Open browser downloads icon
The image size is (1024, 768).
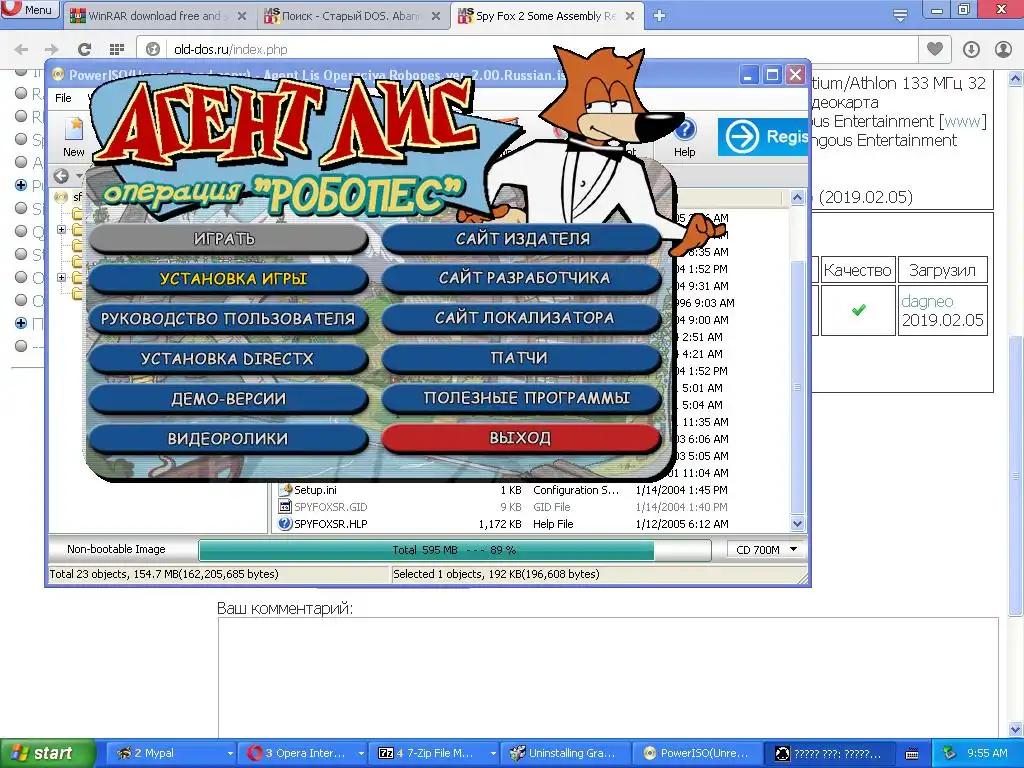pos(971,49)
